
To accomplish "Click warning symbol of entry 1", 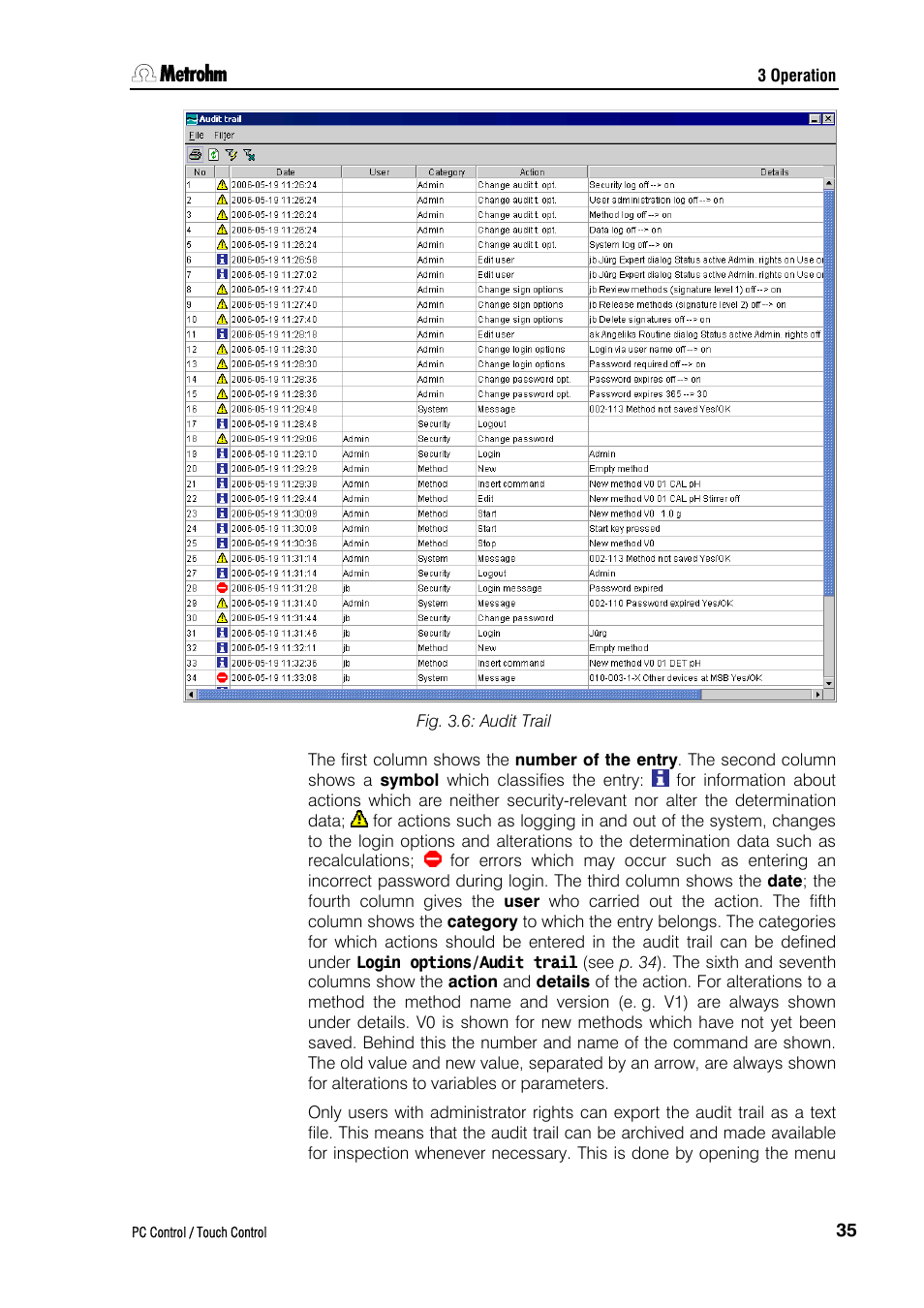I will pyautogui.click(x=222, y=185).
